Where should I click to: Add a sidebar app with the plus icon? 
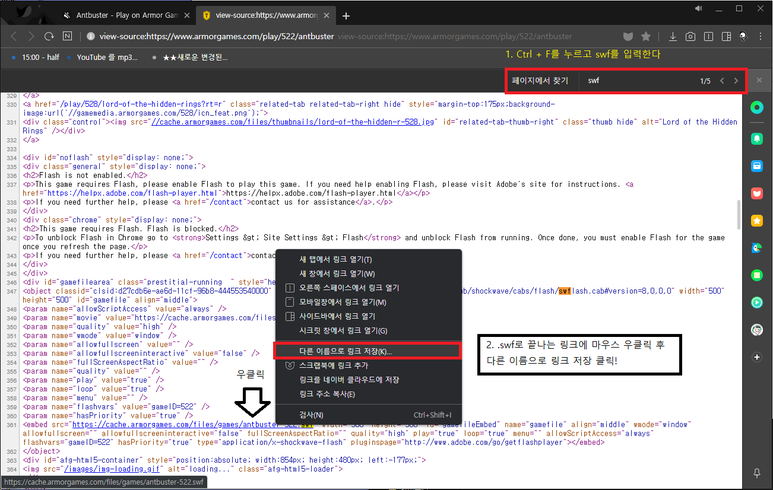click(x=757, y=357)
